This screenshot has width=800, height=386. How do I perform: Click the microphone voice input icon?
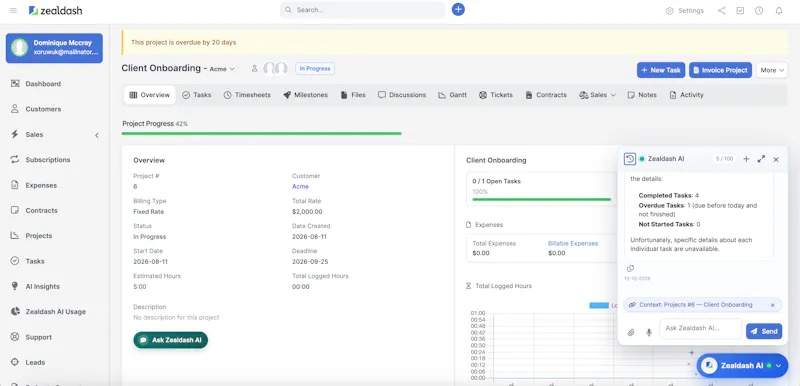[649, 332]
